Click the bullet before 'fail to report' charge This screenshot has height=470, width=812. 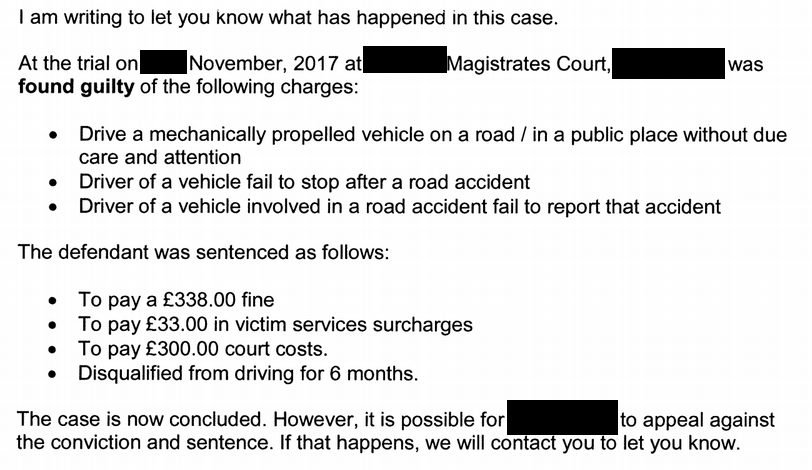(53, 208)
